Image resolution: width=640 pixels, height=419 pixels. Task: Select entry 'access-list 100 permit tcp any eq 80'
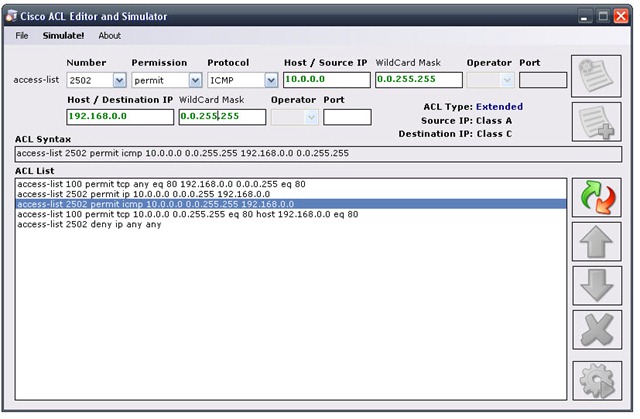pyautogui.click(x=291, y=184)
